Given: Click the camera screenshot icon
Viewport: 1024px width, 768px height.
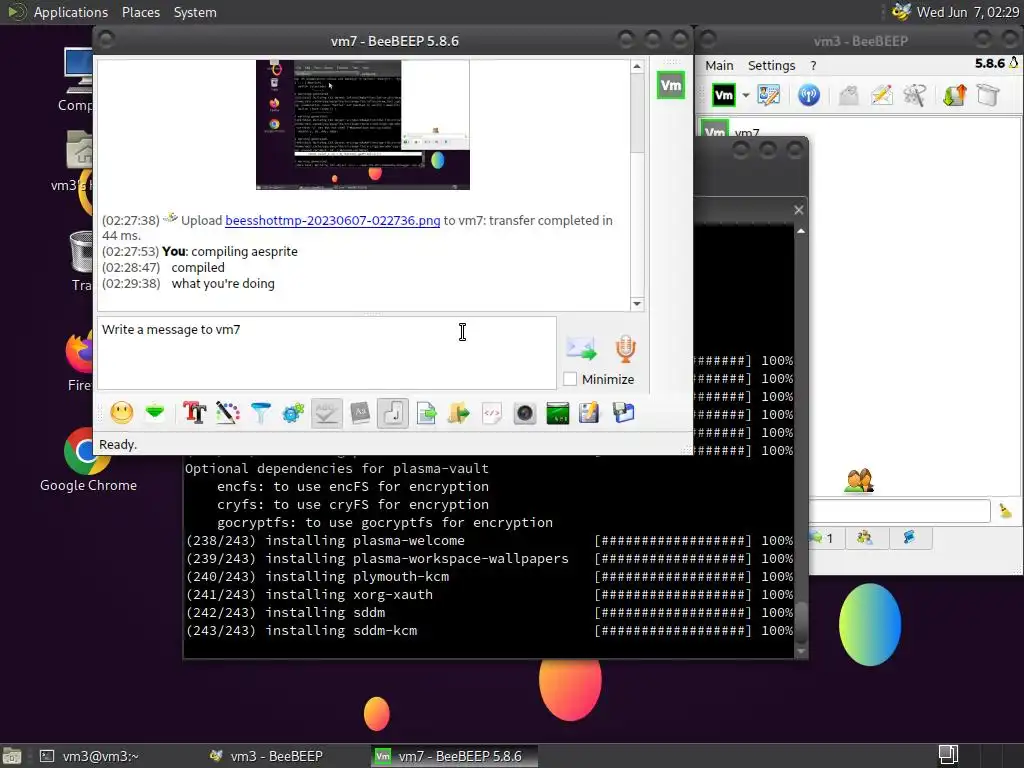Looking at the screenshot, I should (524, 413).
